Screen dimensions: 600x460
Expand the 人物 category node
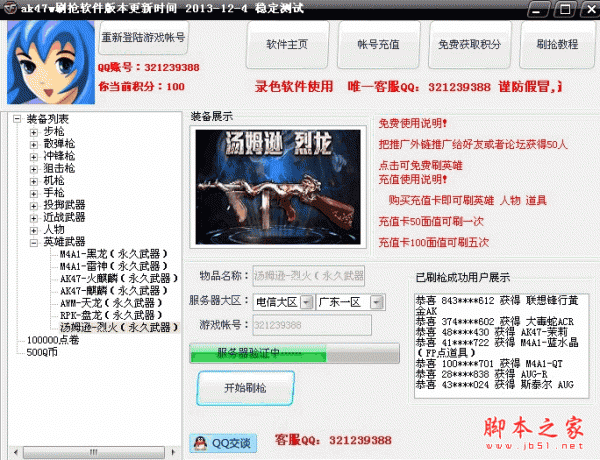click(34, 230)
